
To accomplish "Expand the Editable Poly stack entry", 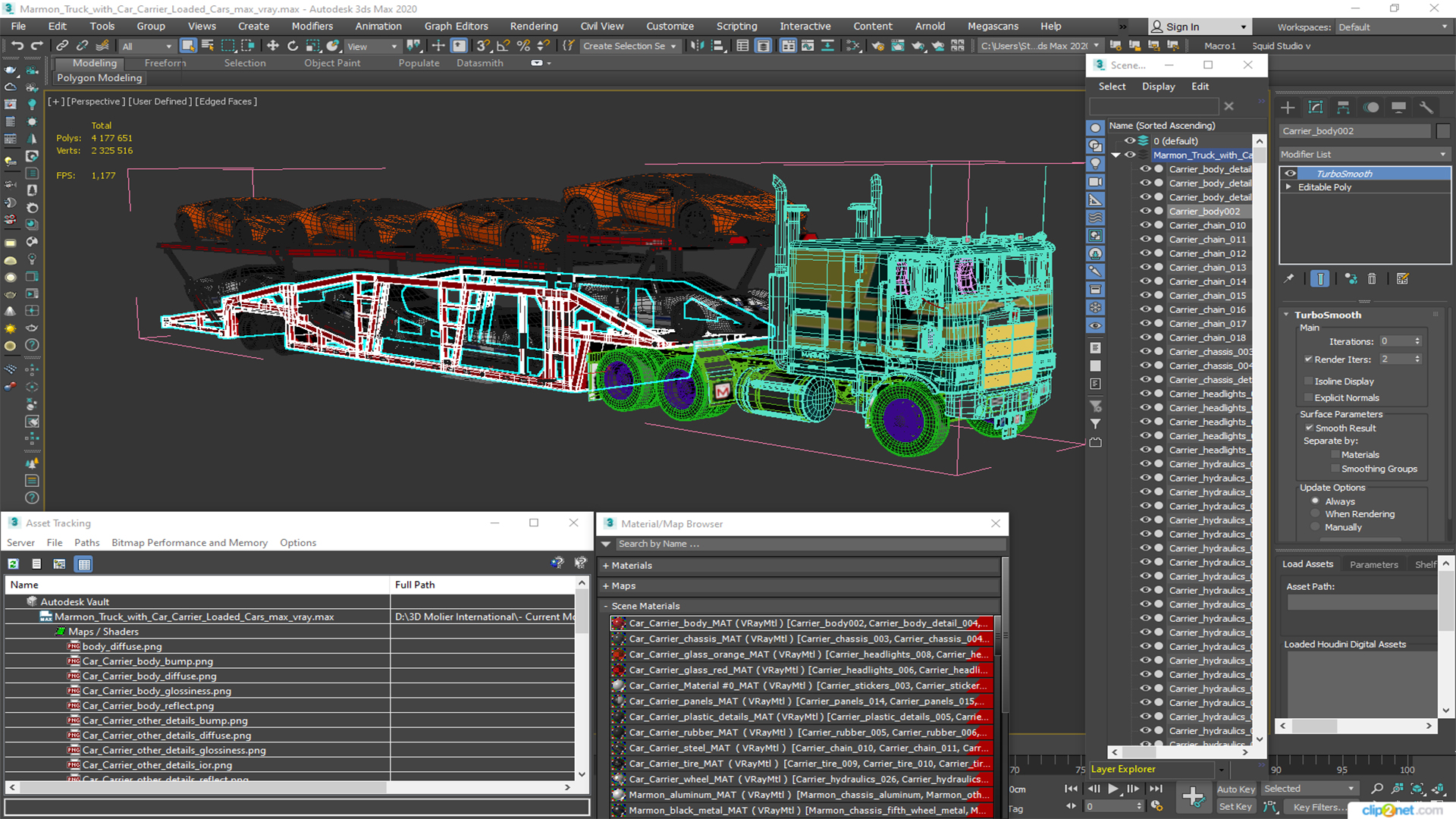I will (x=1288, y=187).
